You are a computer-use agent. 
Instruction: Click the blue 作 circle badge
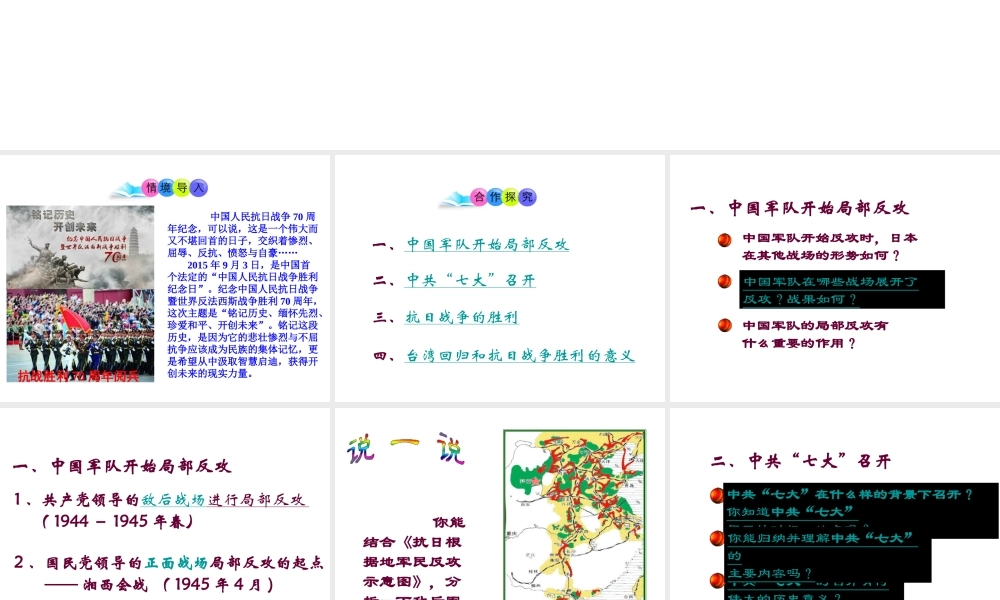coord(495,197)
